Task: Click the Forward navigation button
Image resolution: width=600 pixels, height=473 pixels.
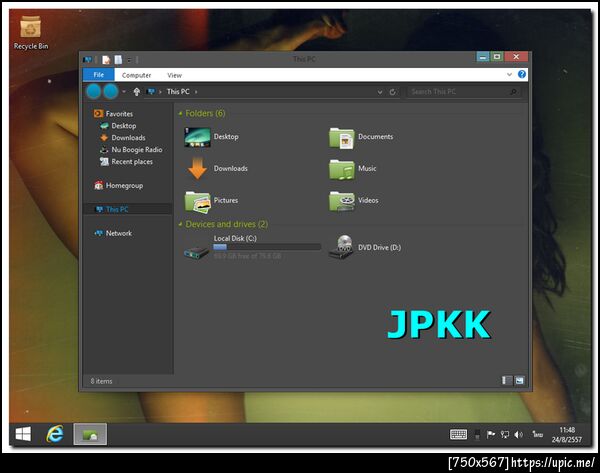Action: [x=111, y=92]
